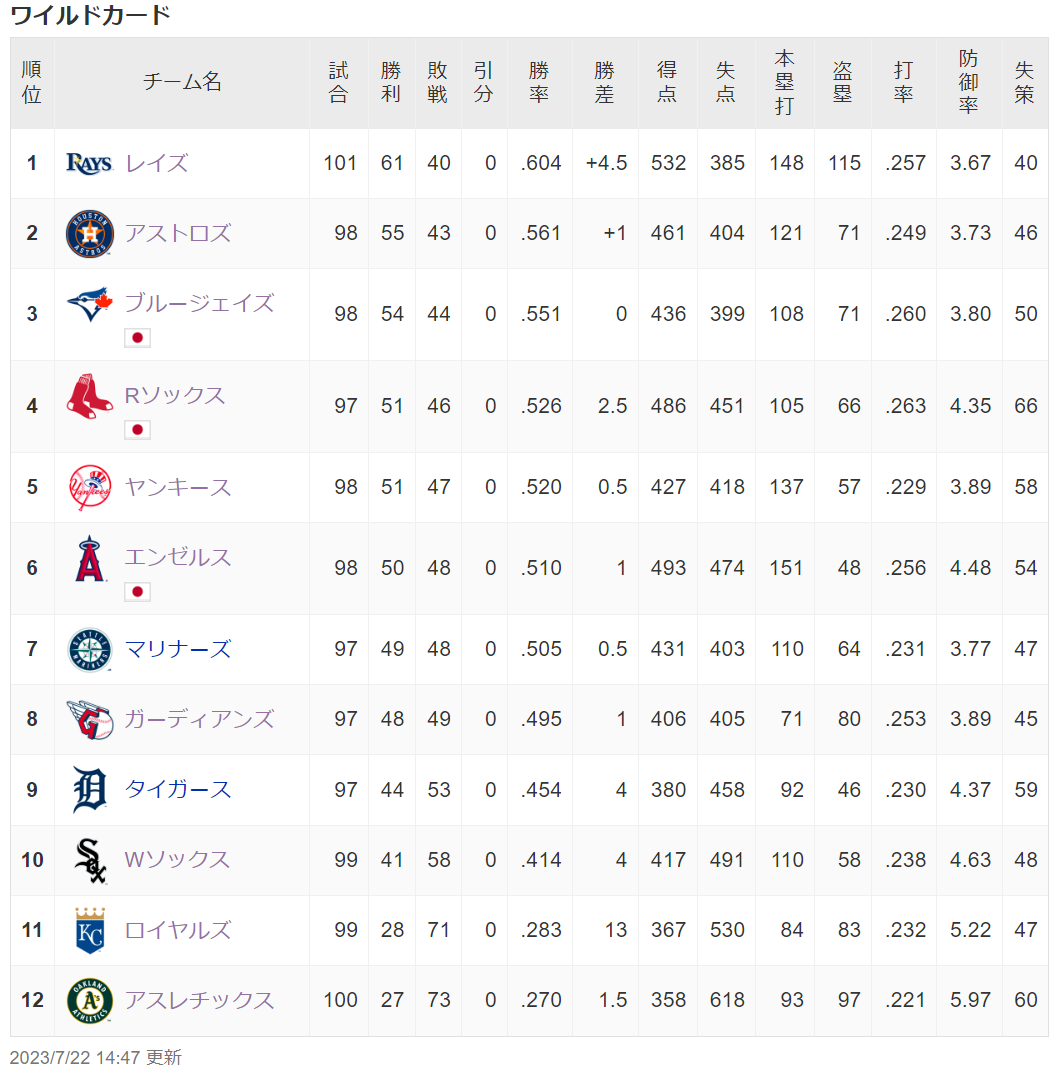
Task: Click the Guardians winged G logo
Action: 90,720
